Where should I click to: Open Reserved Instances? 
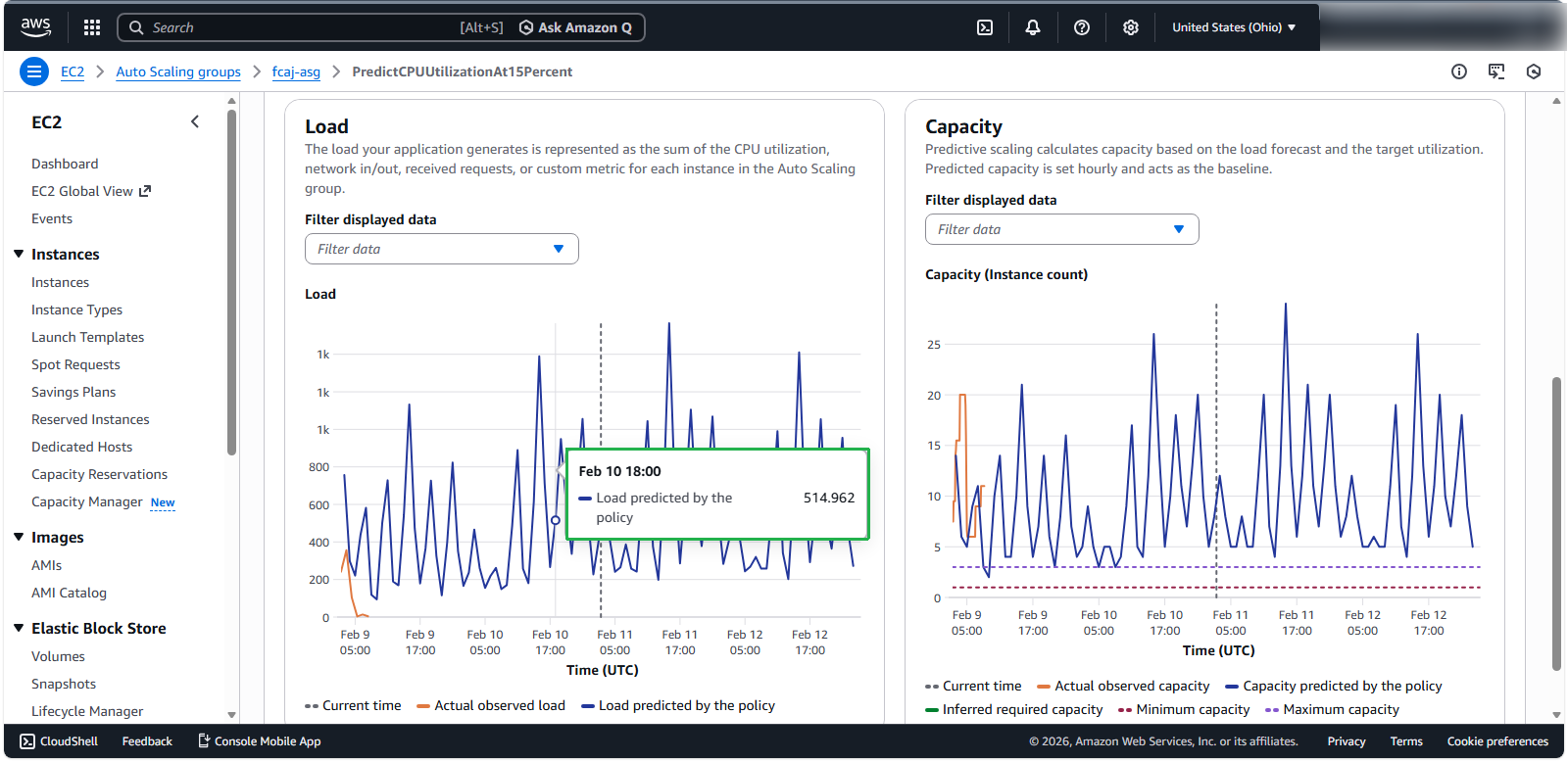pyautogui.click(x=90, y=419)
